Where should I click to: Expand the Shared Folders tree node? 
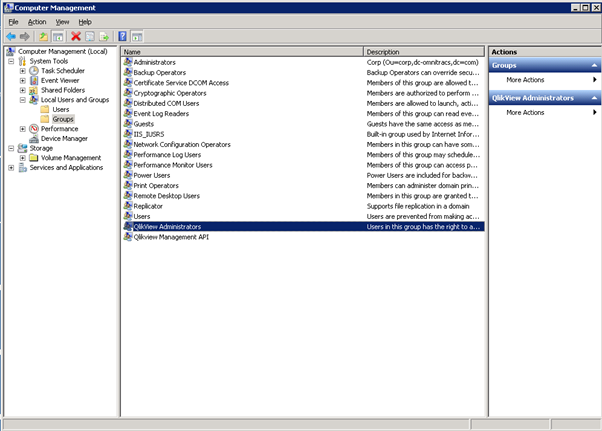(x=23, y=90)
